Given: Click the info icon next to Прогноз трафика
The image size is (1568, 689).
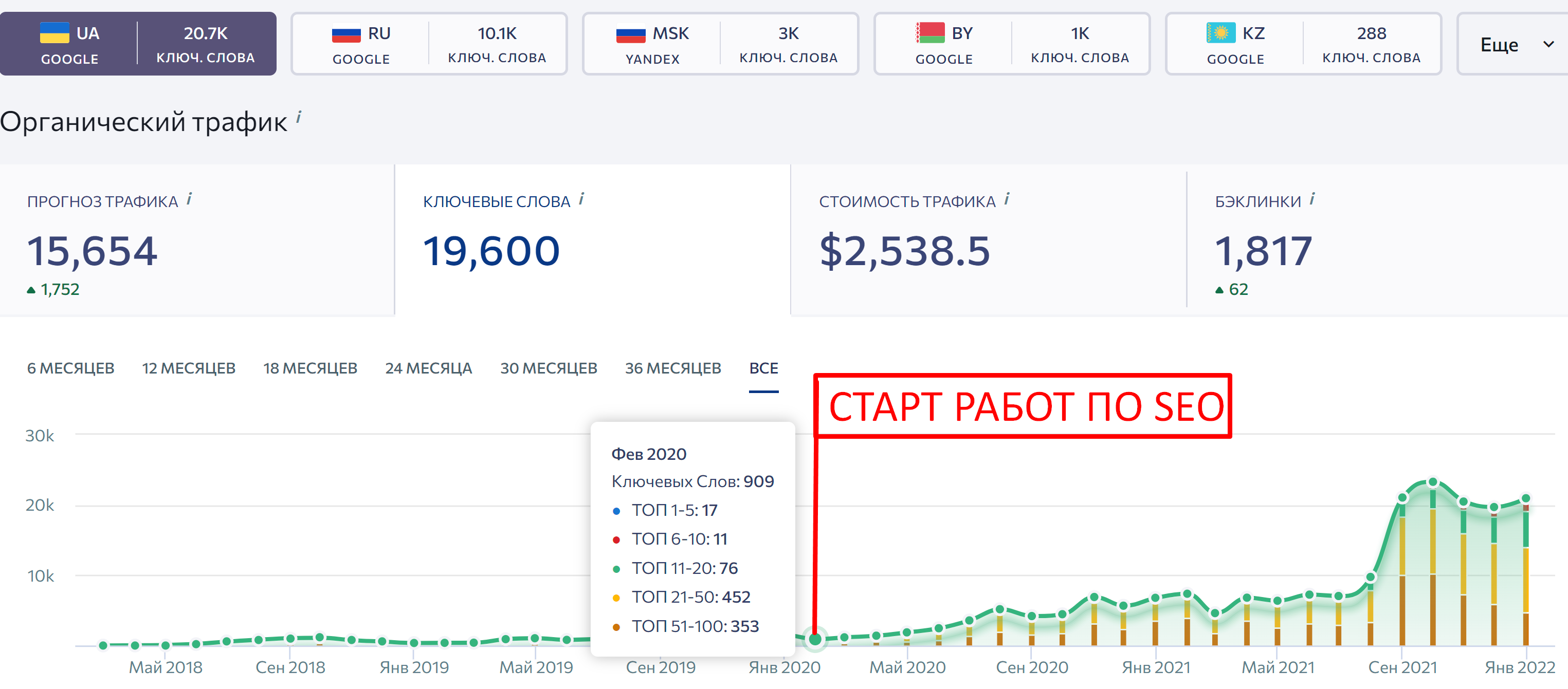Looking at the screenshot, I should [x=189, y=199].
